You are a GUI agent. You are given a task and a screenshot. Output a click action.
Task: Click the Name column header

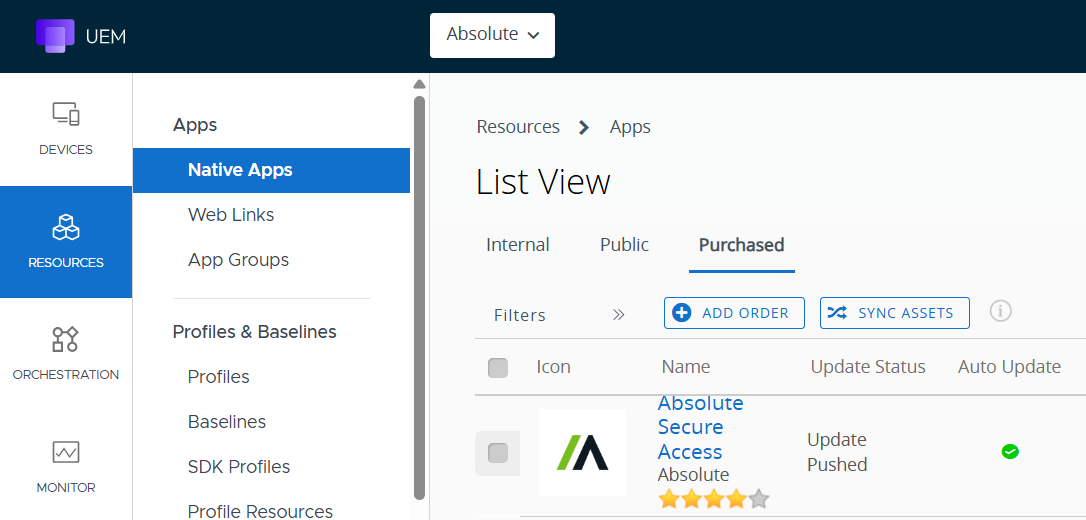coord(686,367)
